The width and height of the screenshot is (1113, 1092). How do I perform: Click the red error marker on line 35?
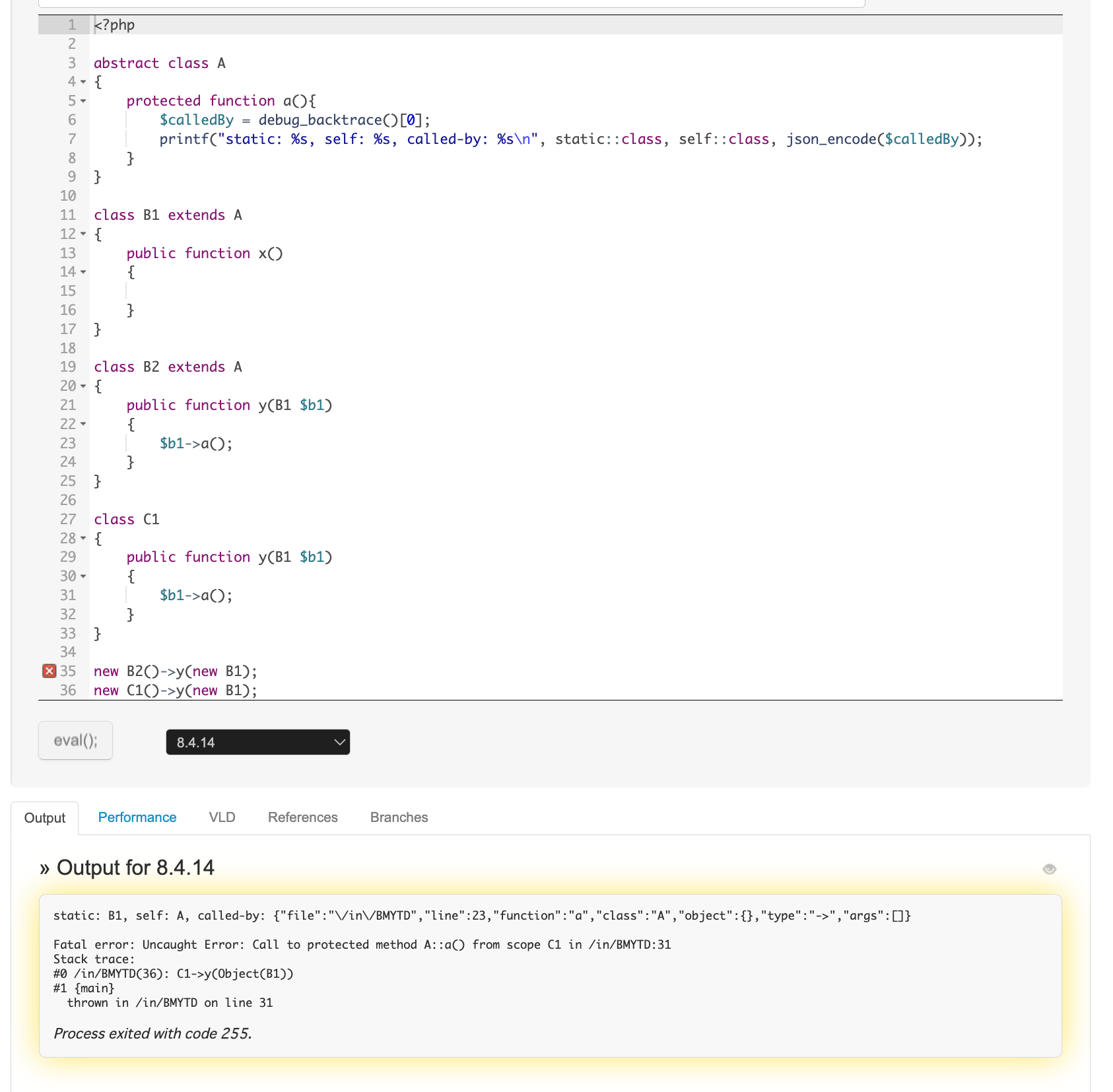(x=49, y=671)
